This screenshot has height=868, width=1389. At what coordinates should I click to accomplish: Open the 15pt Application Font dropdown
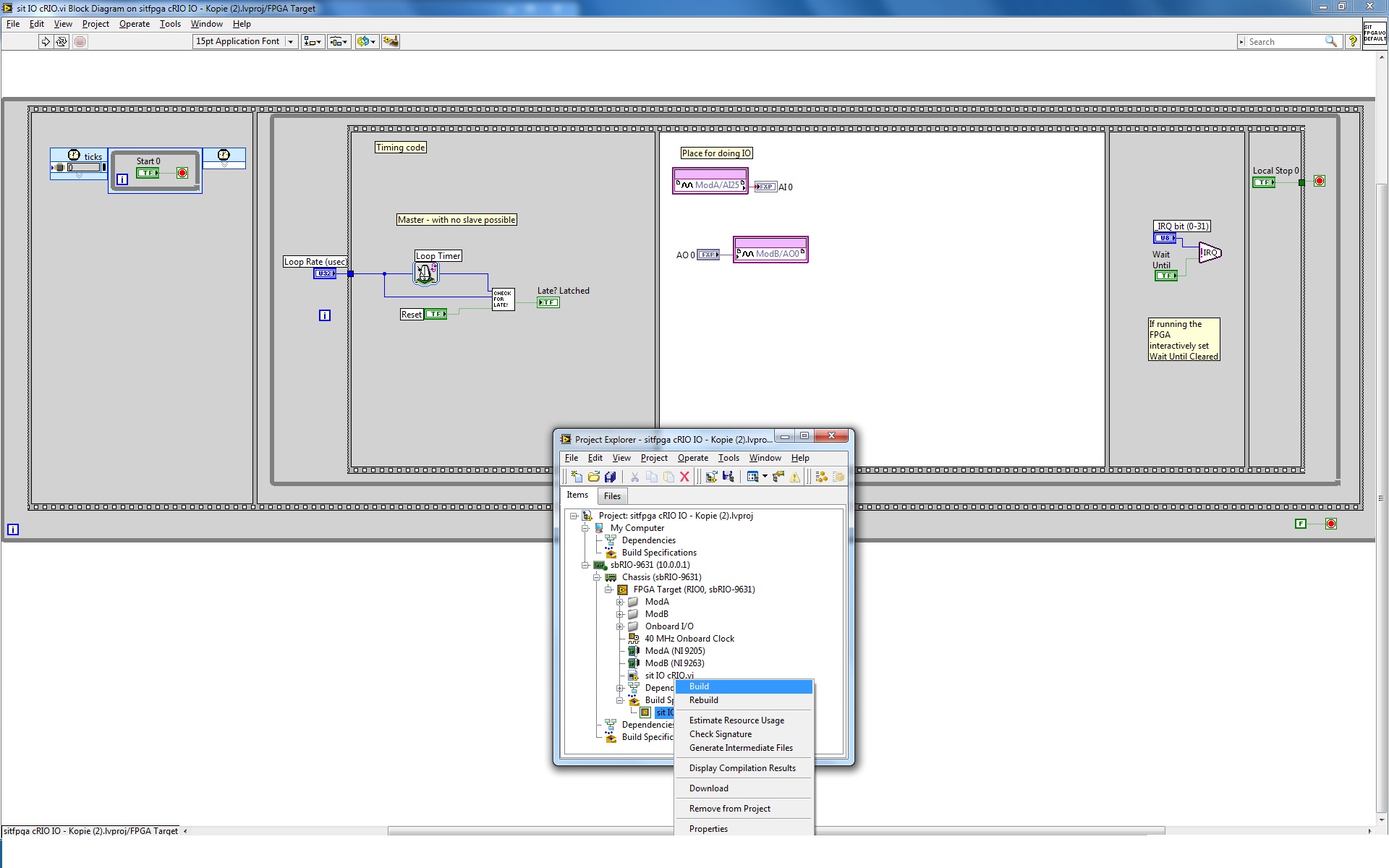(x=245, y=42)
